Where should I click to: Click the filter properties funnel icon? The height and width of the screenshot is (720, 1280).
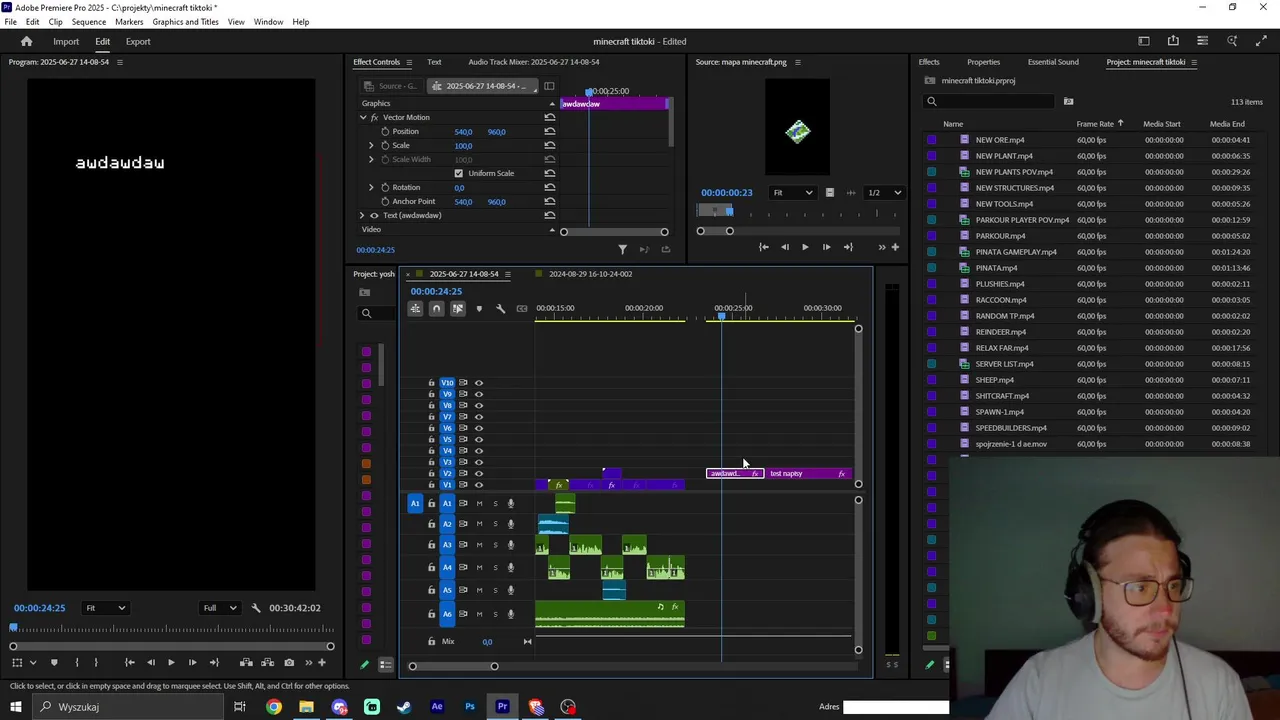pos(622,249)
